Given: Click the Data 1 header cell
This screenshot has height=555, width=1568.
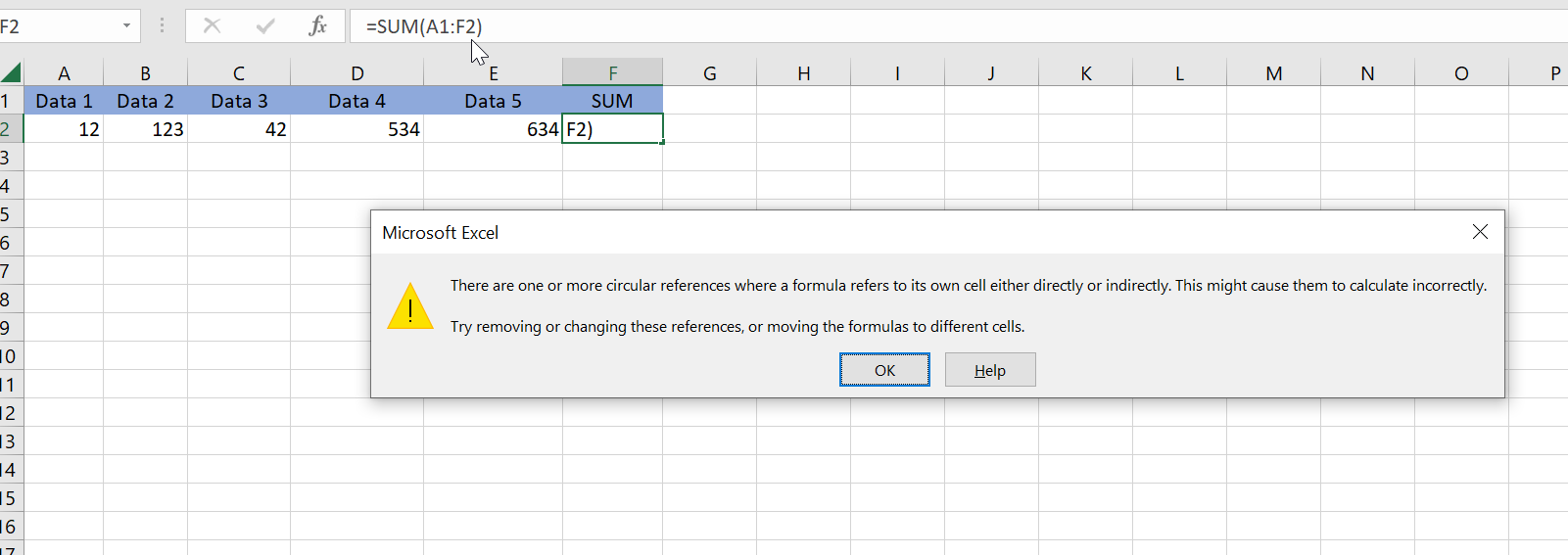Looking at the screenshot, I should (64, 101).
